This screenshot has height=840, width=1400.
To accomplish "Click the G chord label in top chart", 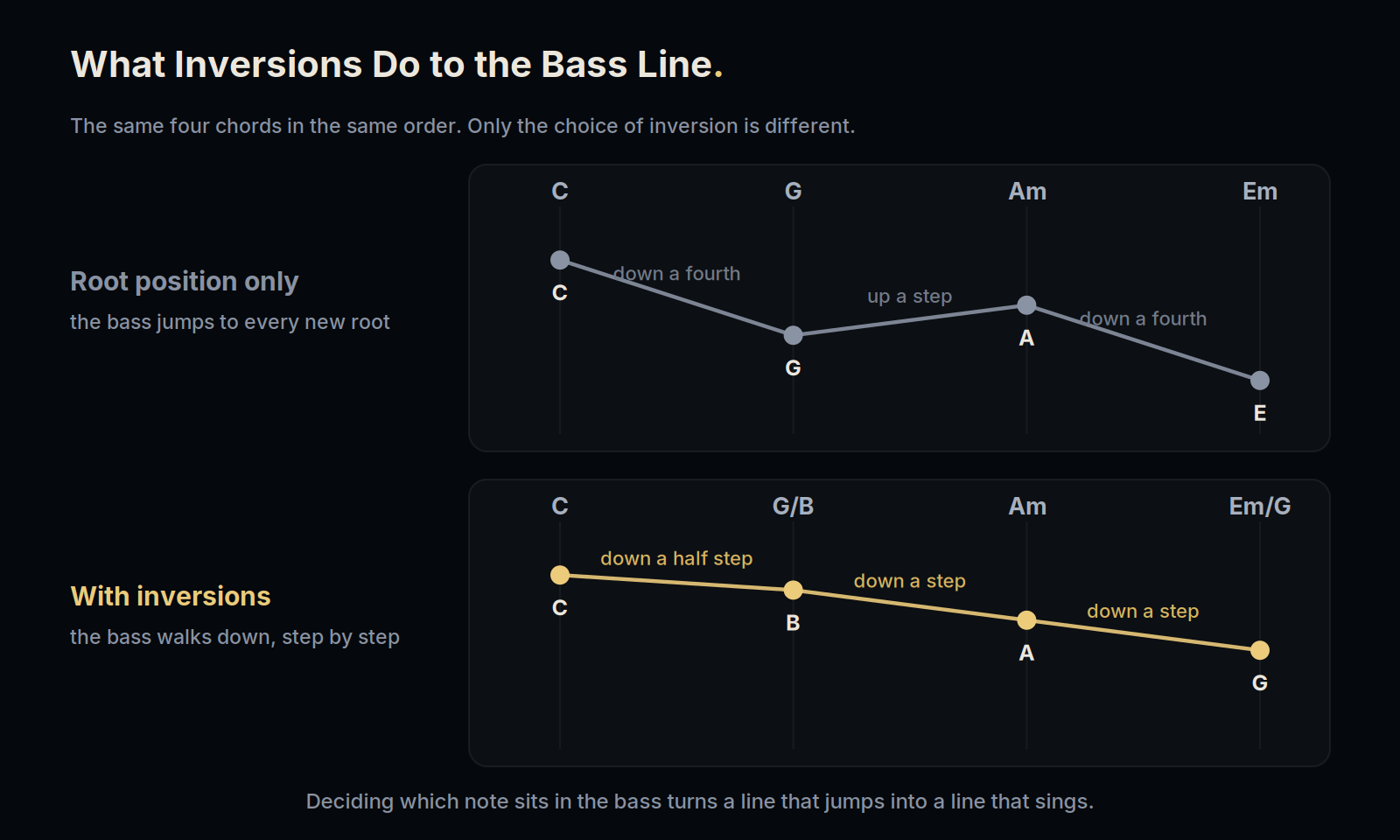I will click(793, 192).
